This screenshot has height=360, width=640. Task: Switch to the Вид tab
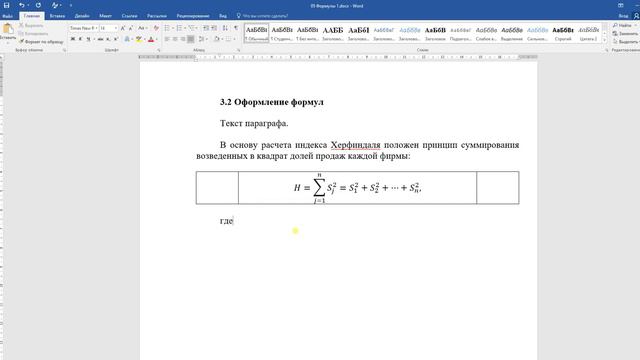click(223, 16)
